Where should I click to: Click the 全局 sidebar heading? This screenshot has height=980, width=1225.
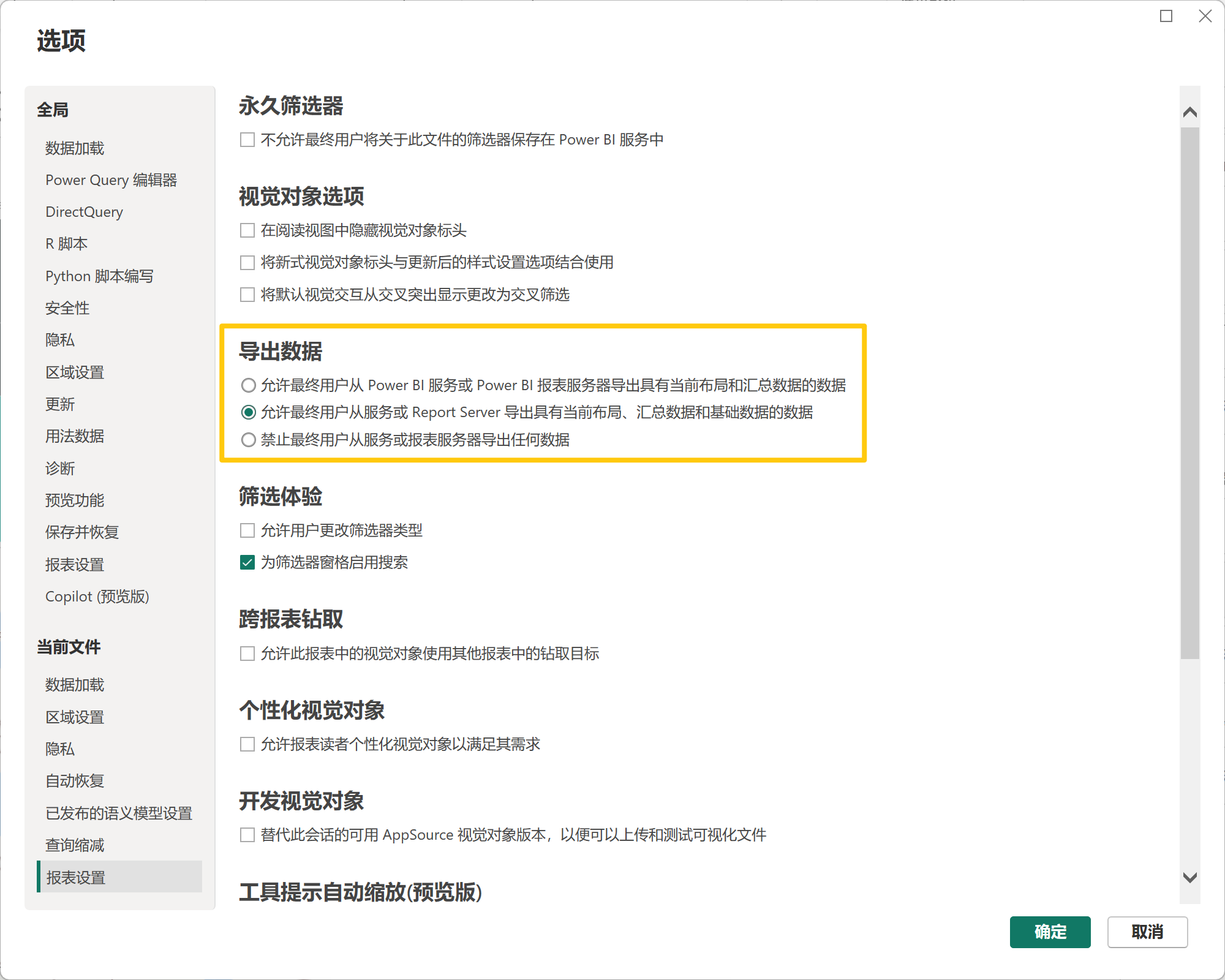tap(53, 110)
